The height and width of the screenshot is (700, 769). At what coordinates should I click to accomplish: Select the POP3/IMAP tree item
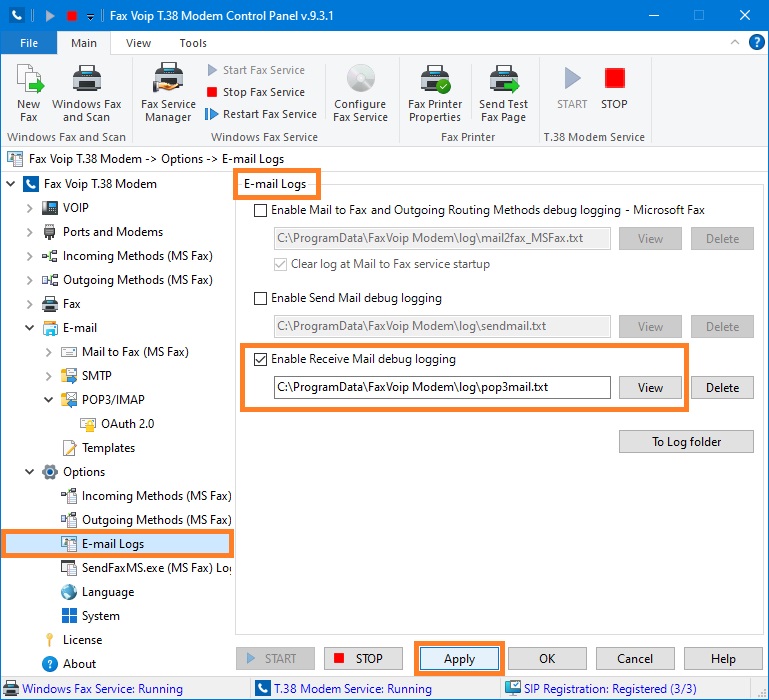click(x=113, y=400)
